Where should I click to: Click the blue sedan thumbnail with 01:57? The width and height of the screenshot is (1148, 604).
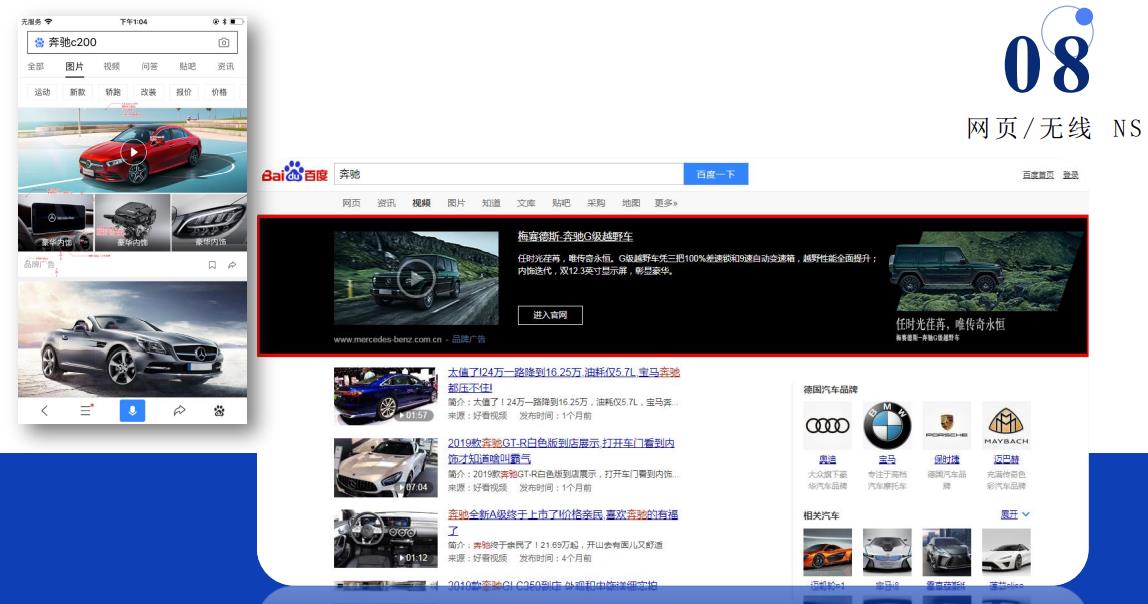(386, 396)
